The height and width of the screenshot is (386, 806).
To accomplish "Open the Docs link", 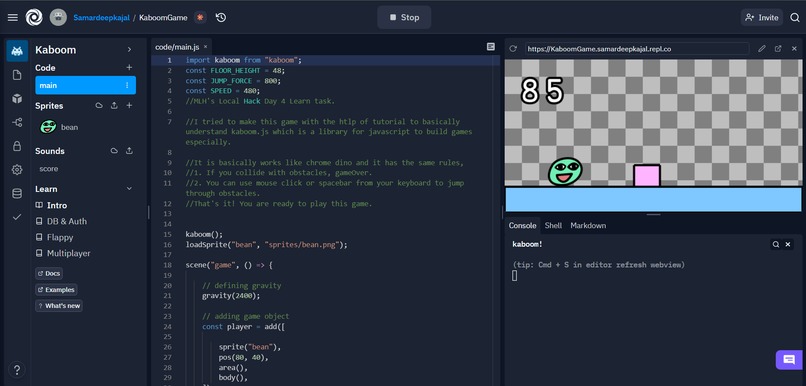I will click(49, 273).
